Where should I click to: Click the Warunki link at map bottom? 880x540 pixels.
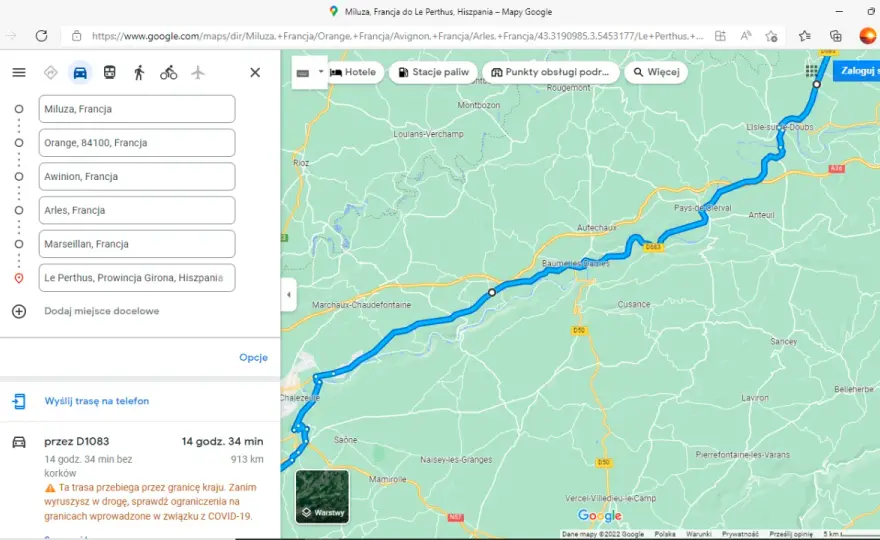pyautogui.click(x=698, y=534)
